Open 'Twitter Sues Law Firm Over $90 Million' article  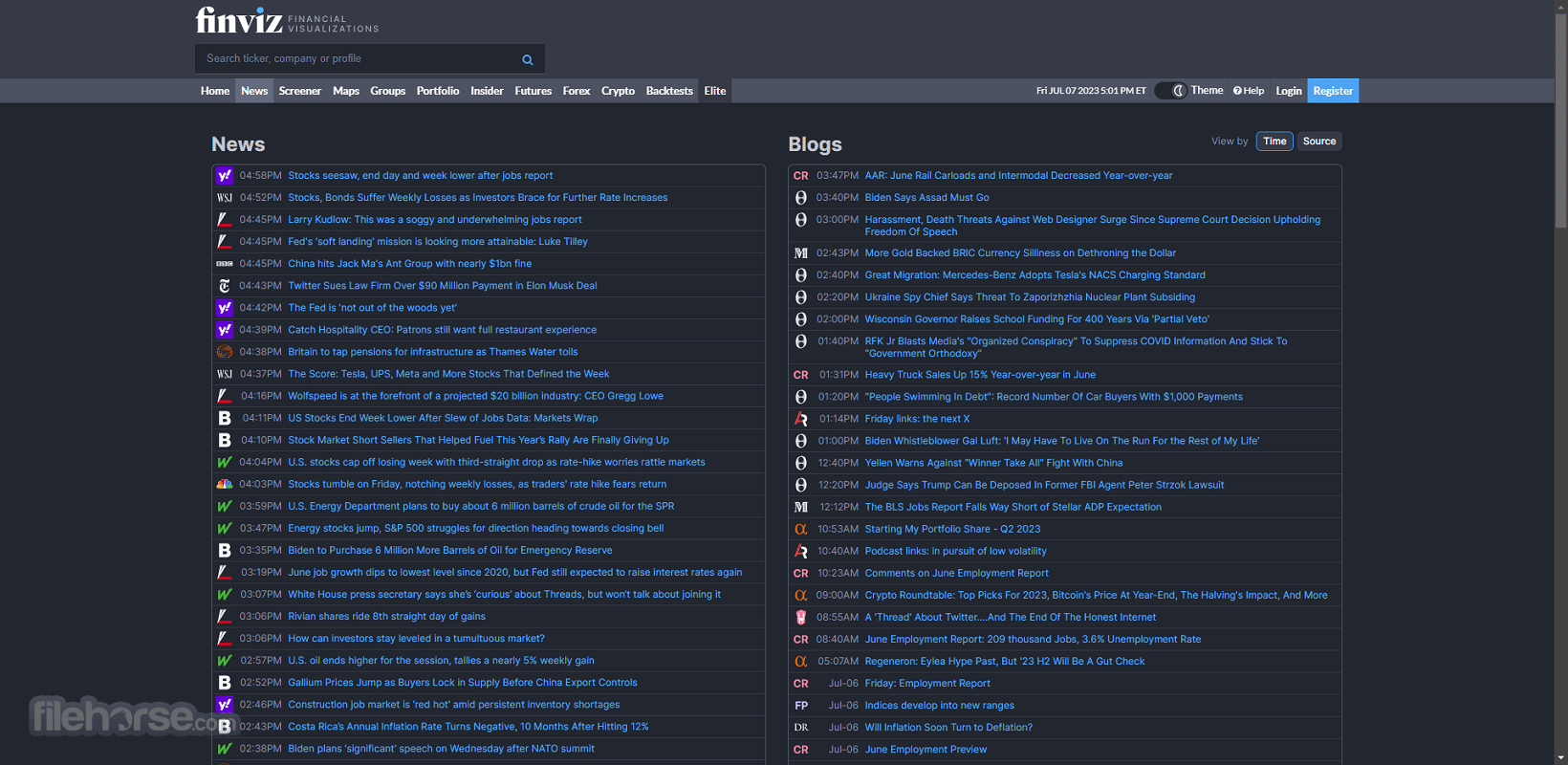[x=443, y=286]
